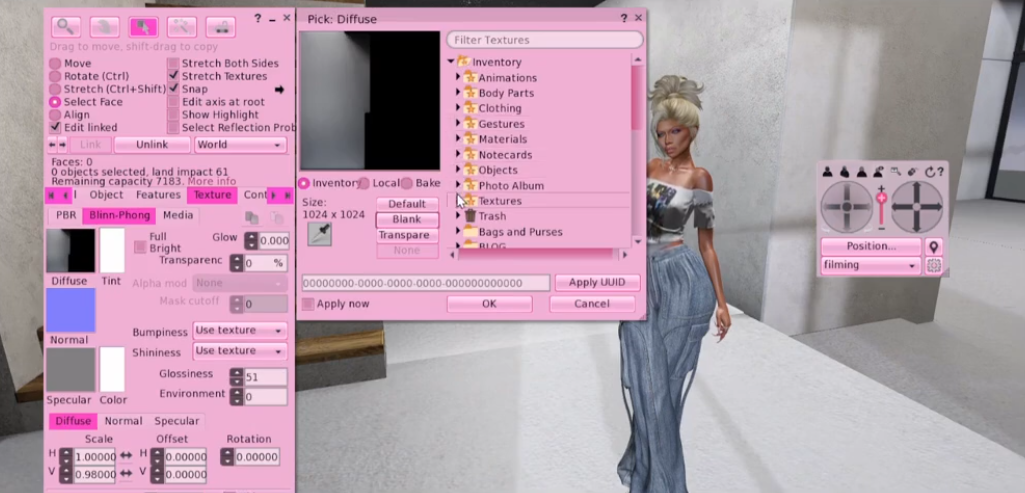The image size is (1025, 493).
Task: Open the Bumpiness dropdown
Action: (239, 331)
